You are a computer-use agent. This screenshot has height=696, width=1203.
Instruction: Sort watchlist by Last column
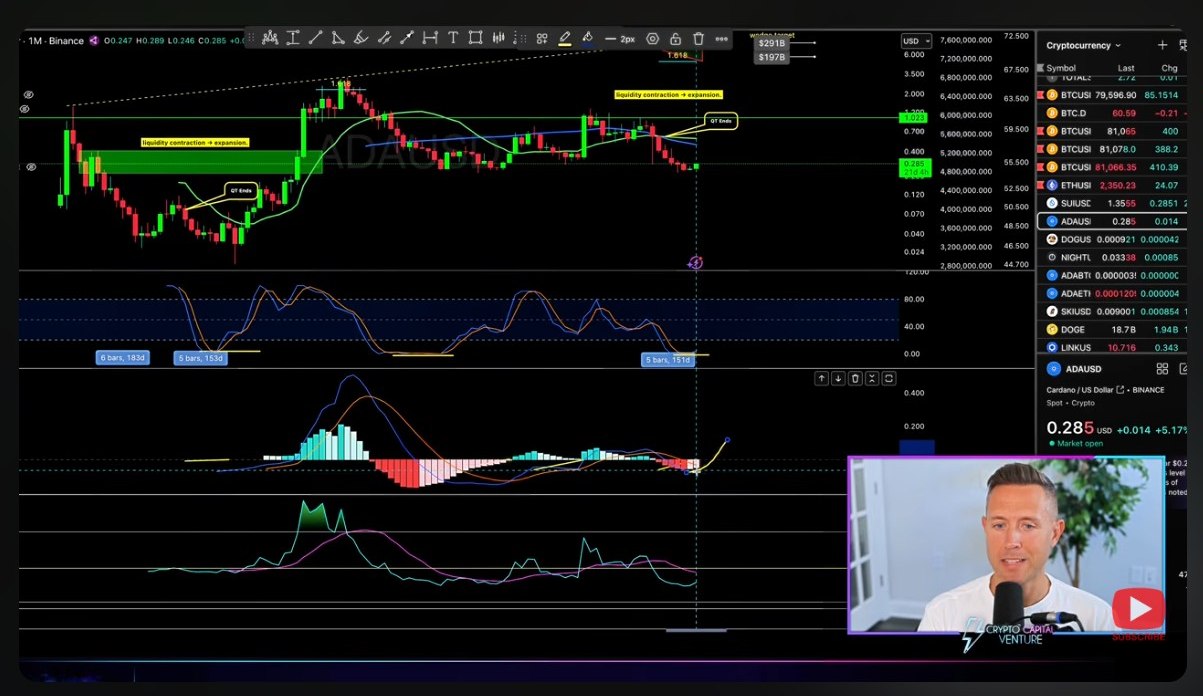click(x=1126, y=68)
